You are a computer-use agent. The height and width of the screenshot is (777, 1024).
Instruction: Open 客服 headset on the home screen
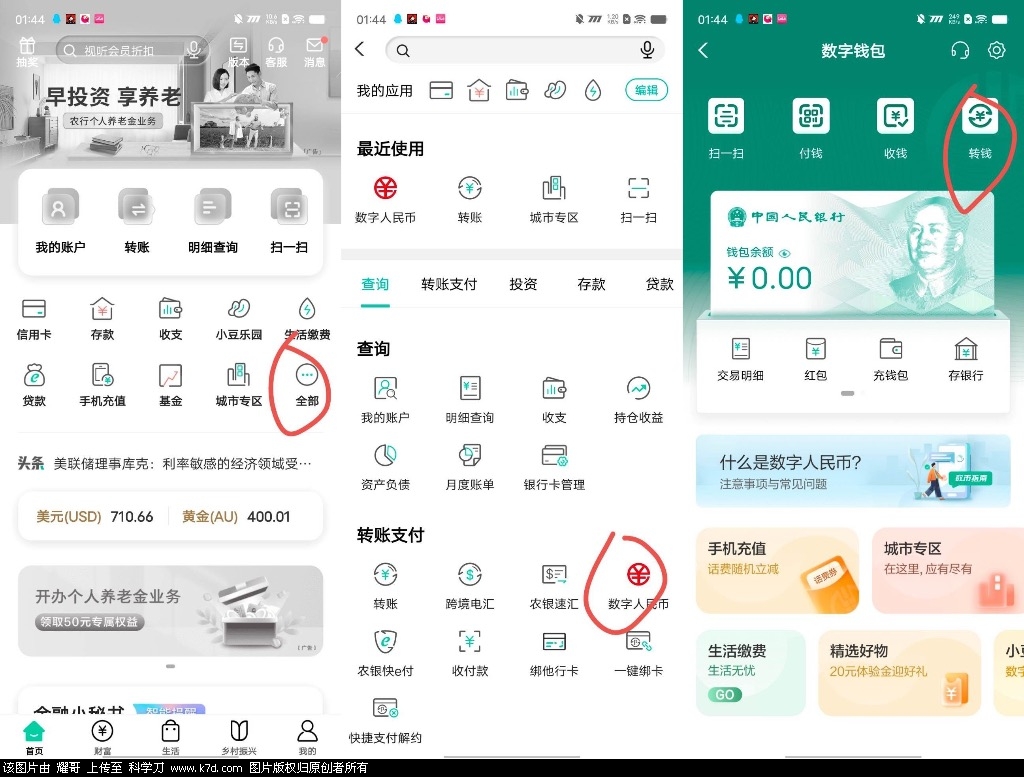point(276,52)
